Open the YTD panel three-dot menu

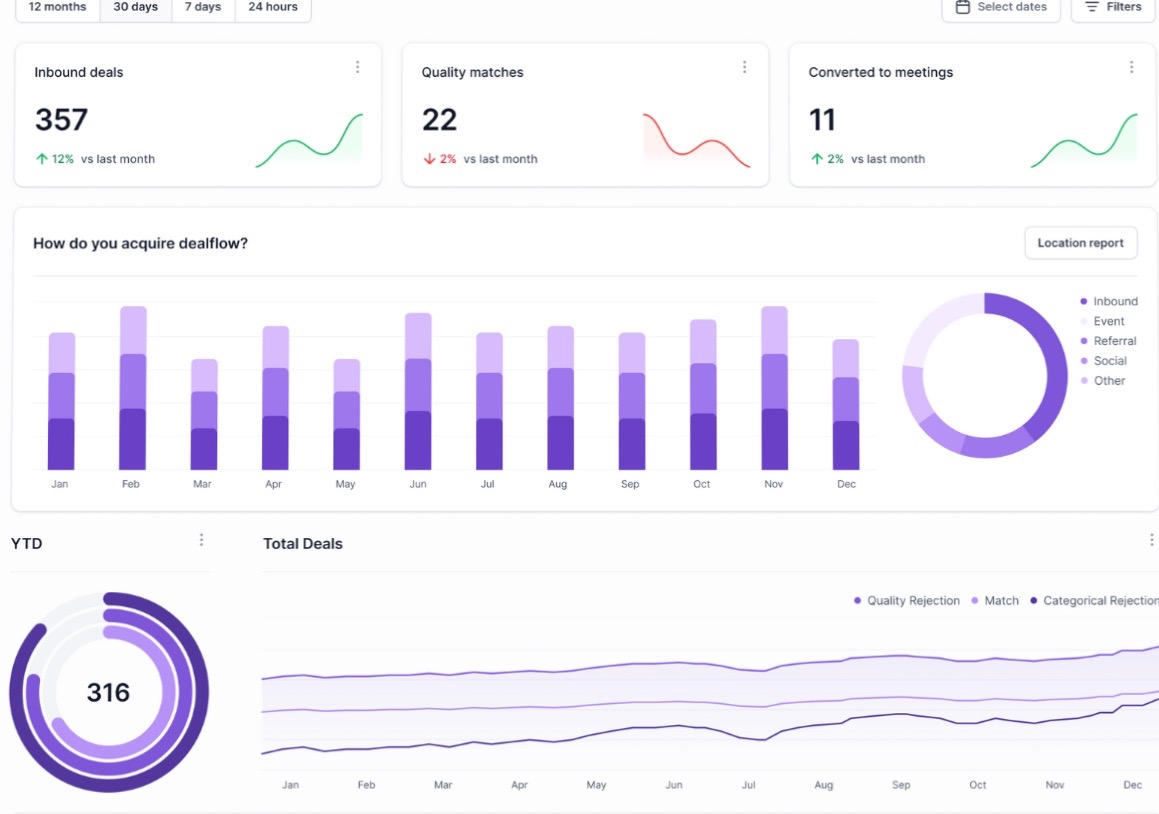click(x=201, y=539)
